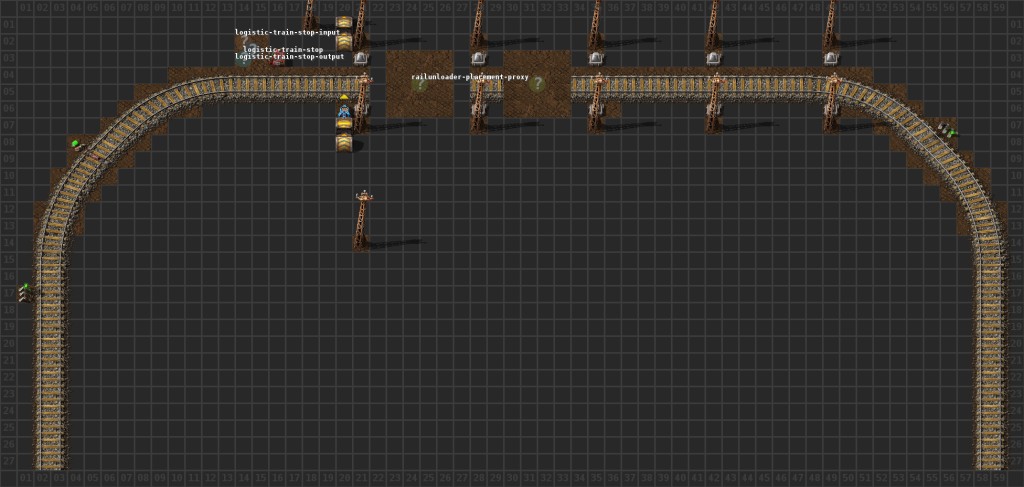Viewport: 1024px width, 487px height.
Task: Select the lamp in row 03, column 28
Action: 478,58
